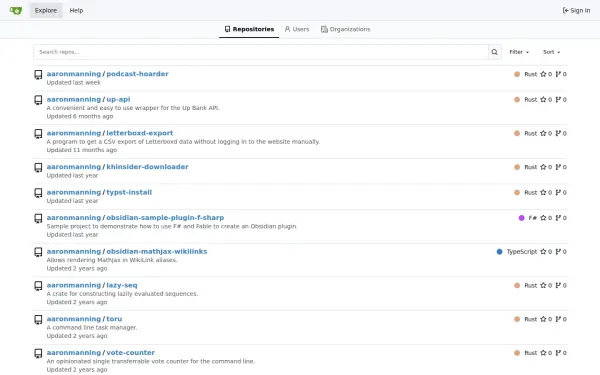Click 'A crate for constructing lazily evaluated sequences.'

coord(122,294)
